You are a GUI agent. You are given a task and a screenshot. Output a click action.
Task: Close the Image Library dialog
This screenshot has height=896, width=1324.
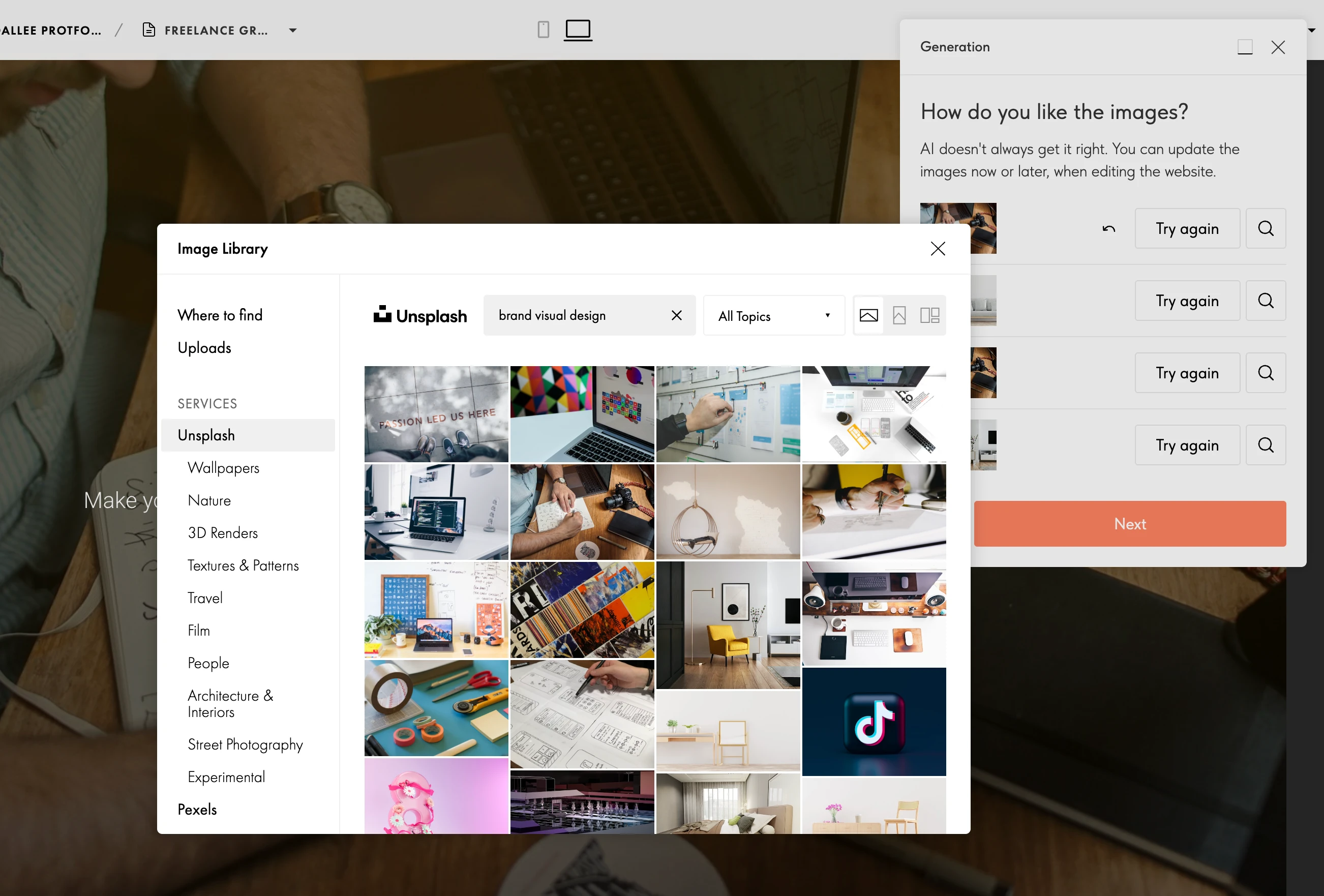coord(938,249)
